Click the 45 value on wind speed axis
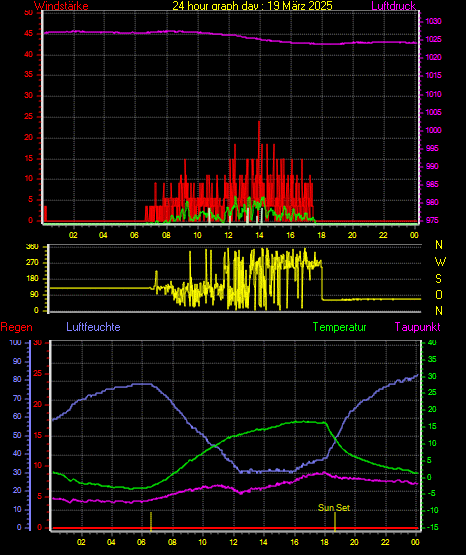466x555 pixels. tap(29, 34)
